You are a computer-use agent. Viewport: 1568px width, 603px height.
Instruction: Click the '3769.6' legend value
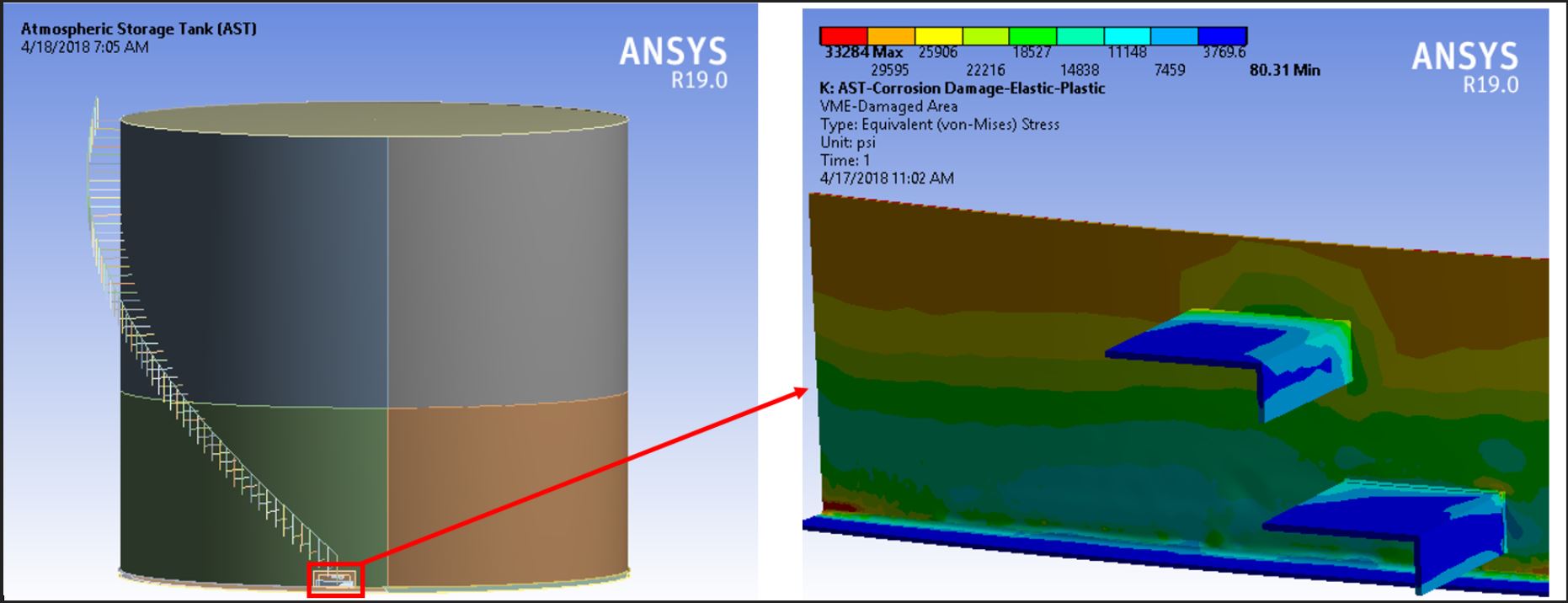point(1224,52)
